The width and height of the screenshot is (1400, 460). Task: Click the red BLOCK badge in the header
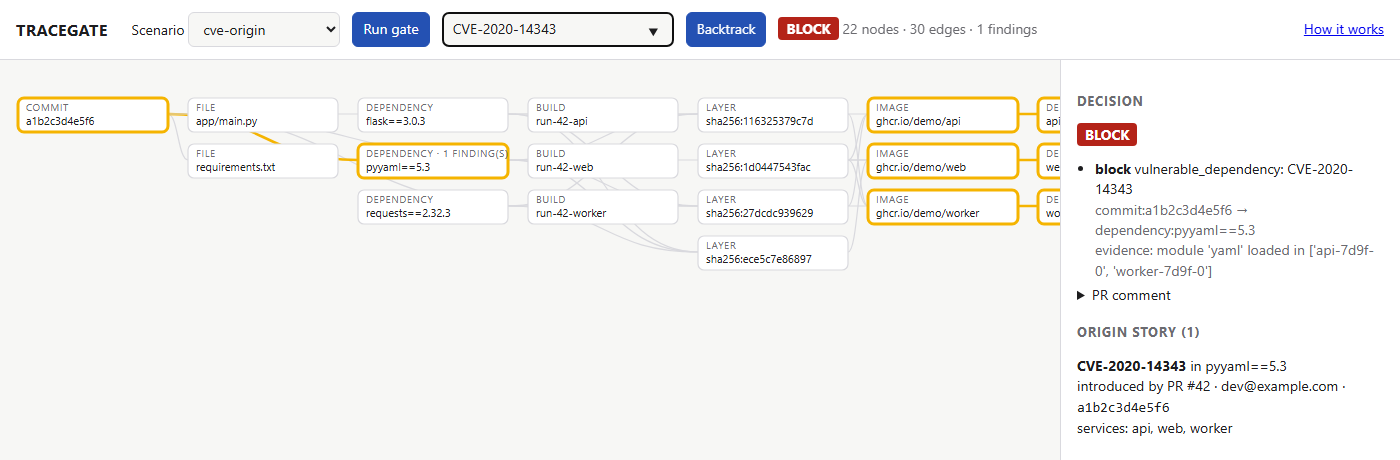click(x=808, y=29)
